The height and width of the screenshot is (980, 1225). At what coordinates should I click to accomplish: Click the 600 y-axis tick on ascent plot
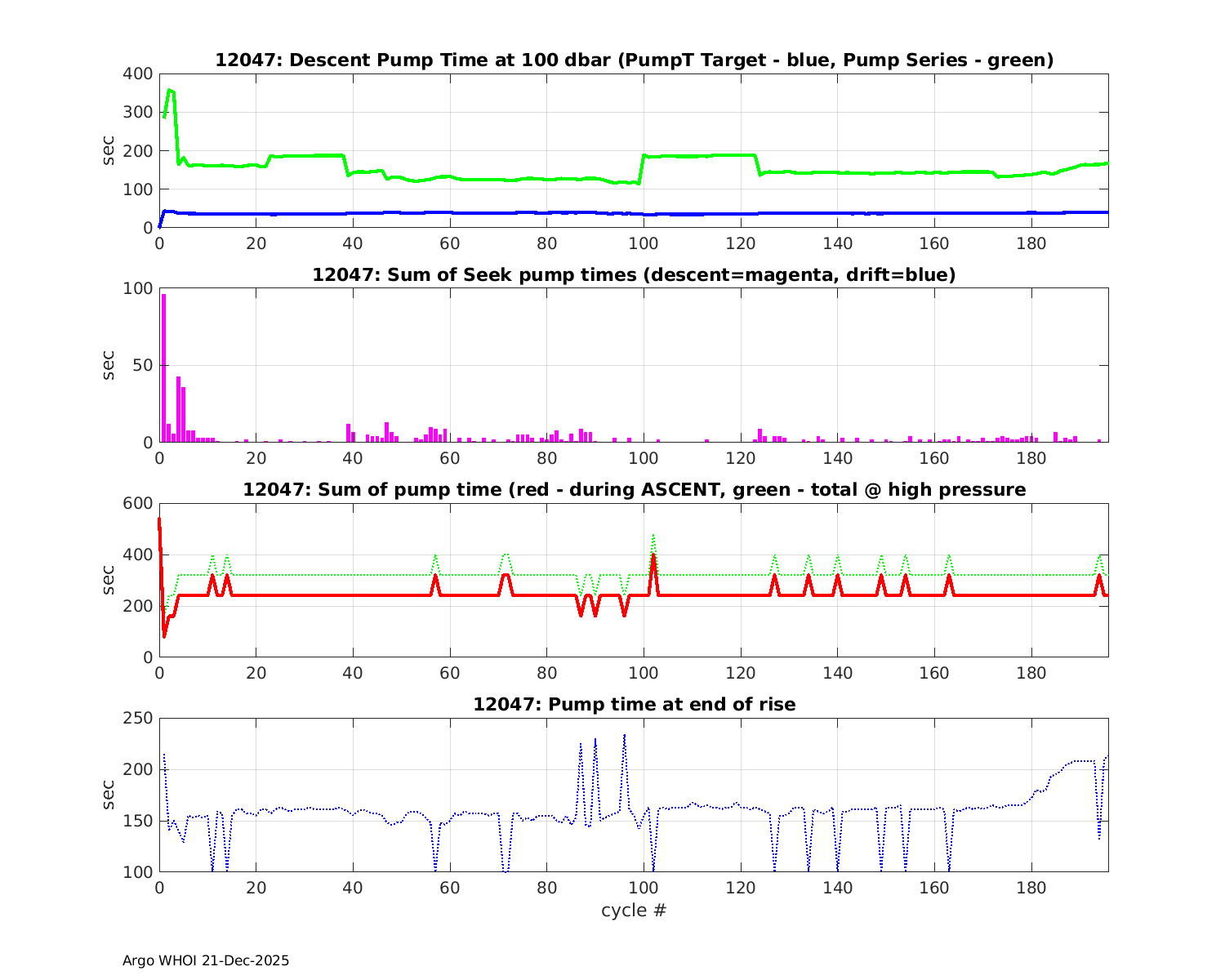point(137,504)
